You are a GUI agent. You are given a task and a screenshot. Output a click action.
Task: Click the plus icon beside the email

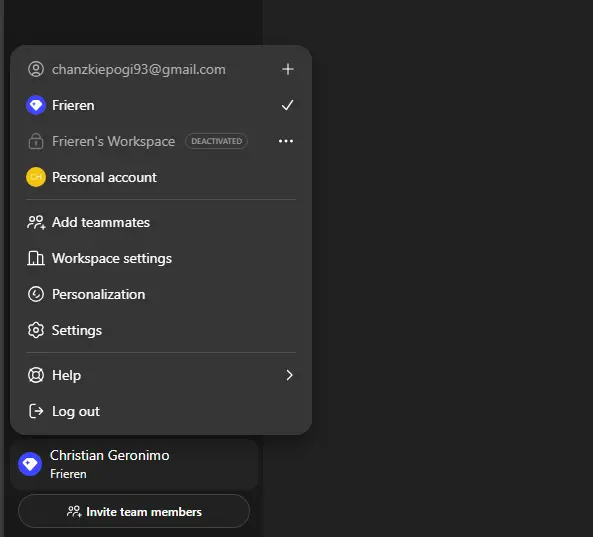[x=288, y=69]
